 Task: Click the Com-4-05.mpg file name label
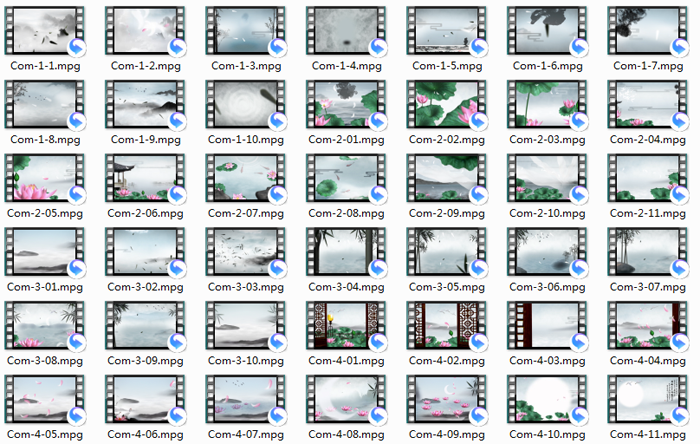44,434
